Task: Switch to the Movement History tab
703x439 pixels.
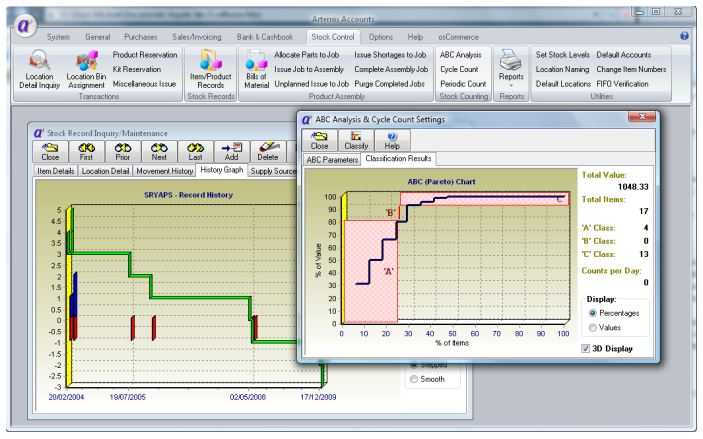Action: 165,171
